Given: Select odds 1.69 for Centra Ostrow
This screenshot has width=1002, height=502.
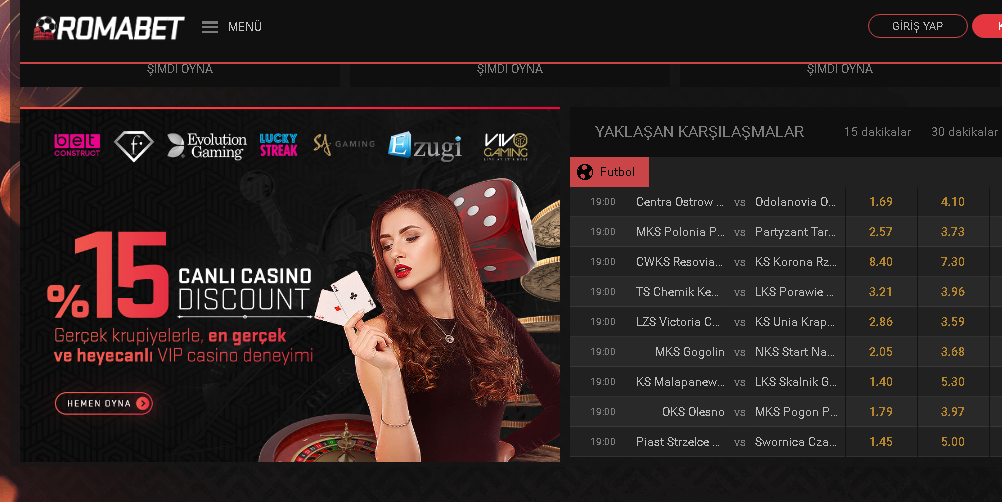Looking at the screenshot, I should tap(881, 202).
